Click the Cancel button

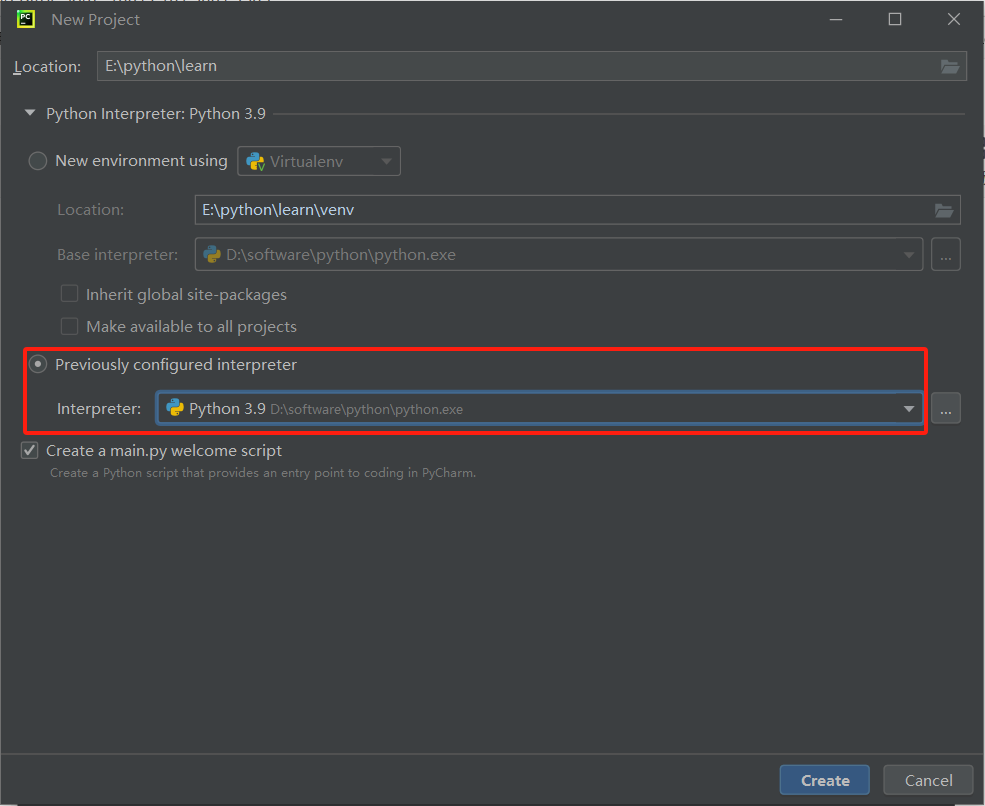pos(928,780)
